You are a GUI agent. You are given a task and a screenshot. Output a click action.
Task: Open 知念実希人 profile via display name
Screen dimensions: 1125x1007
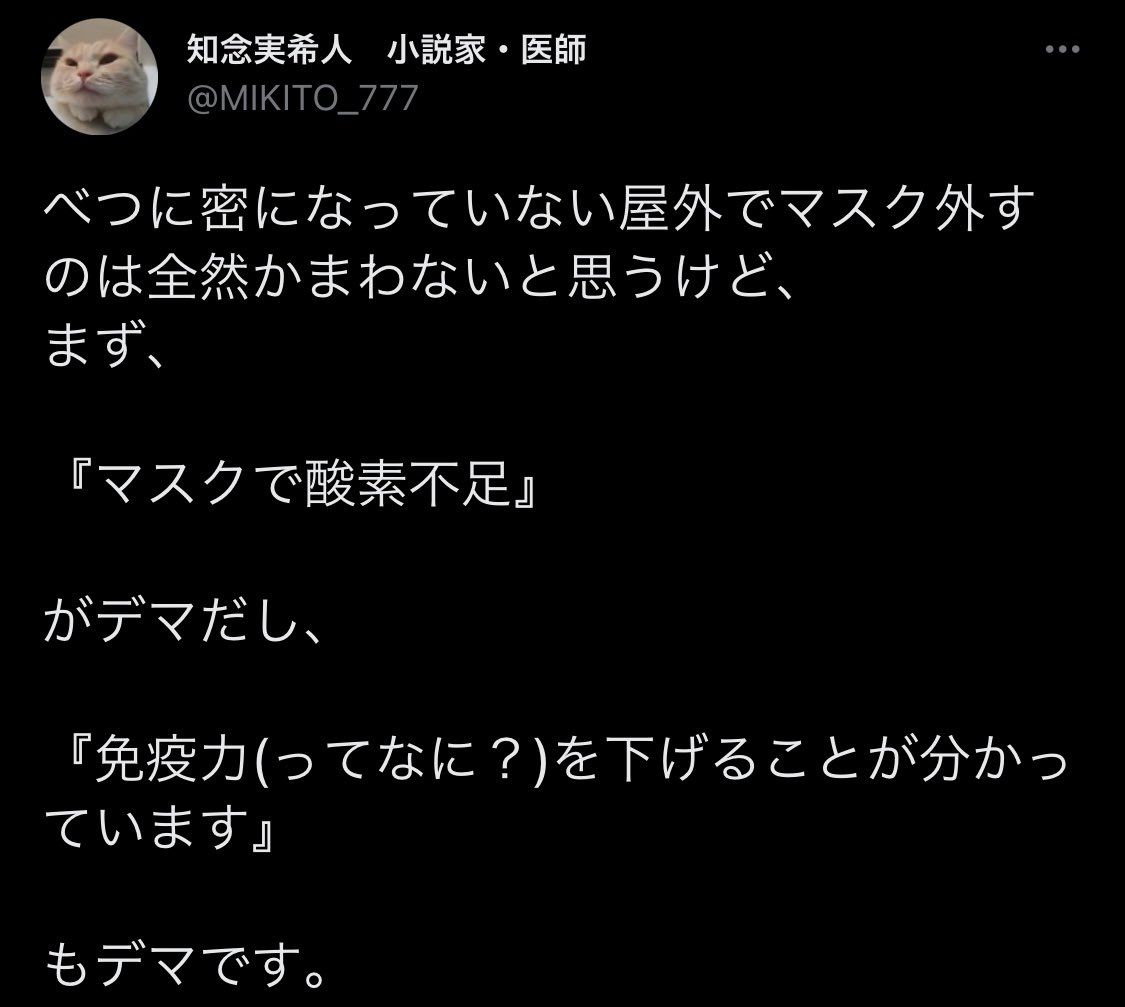(269, 50)
